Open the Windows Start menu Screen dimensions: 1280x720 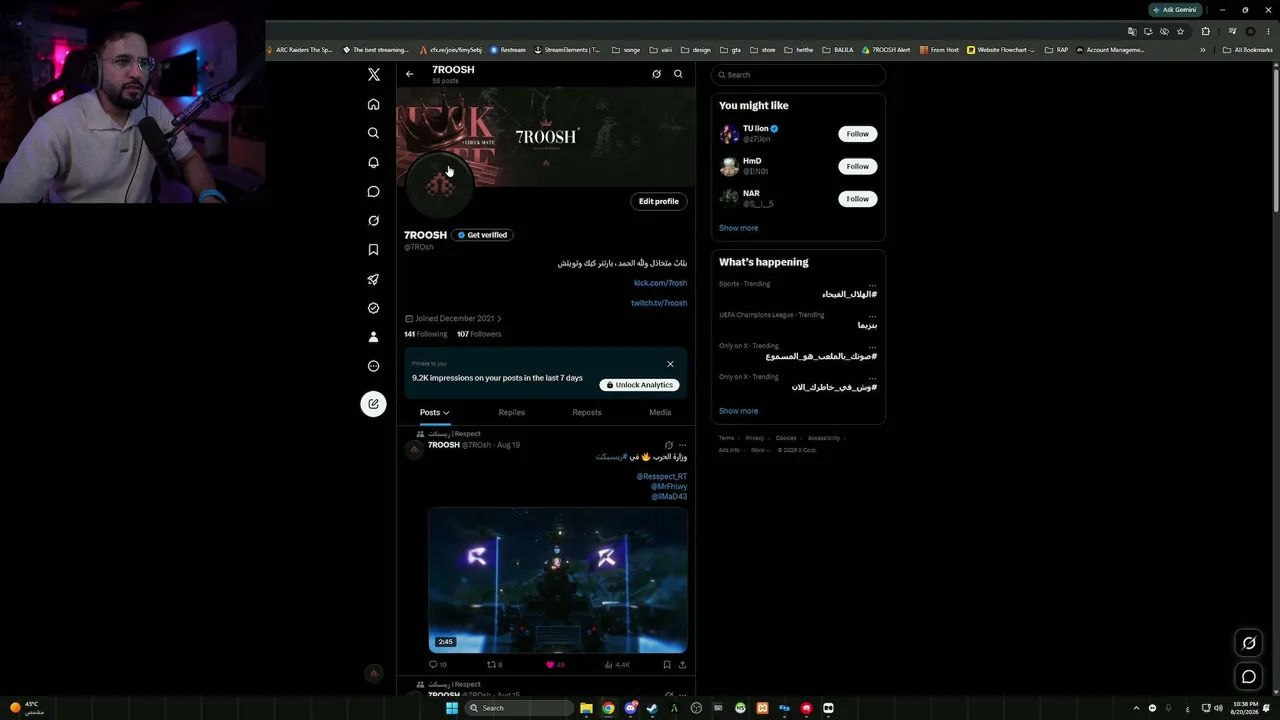pos(452,708)
